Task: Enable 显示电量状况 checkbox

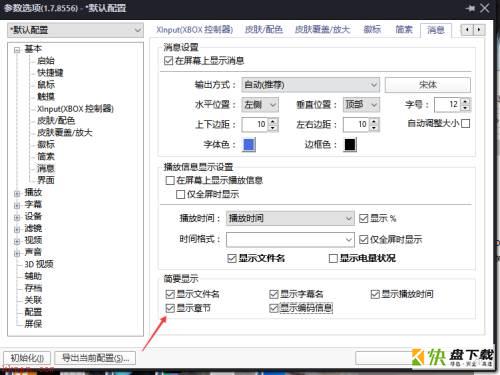Action: pos(333,258)
